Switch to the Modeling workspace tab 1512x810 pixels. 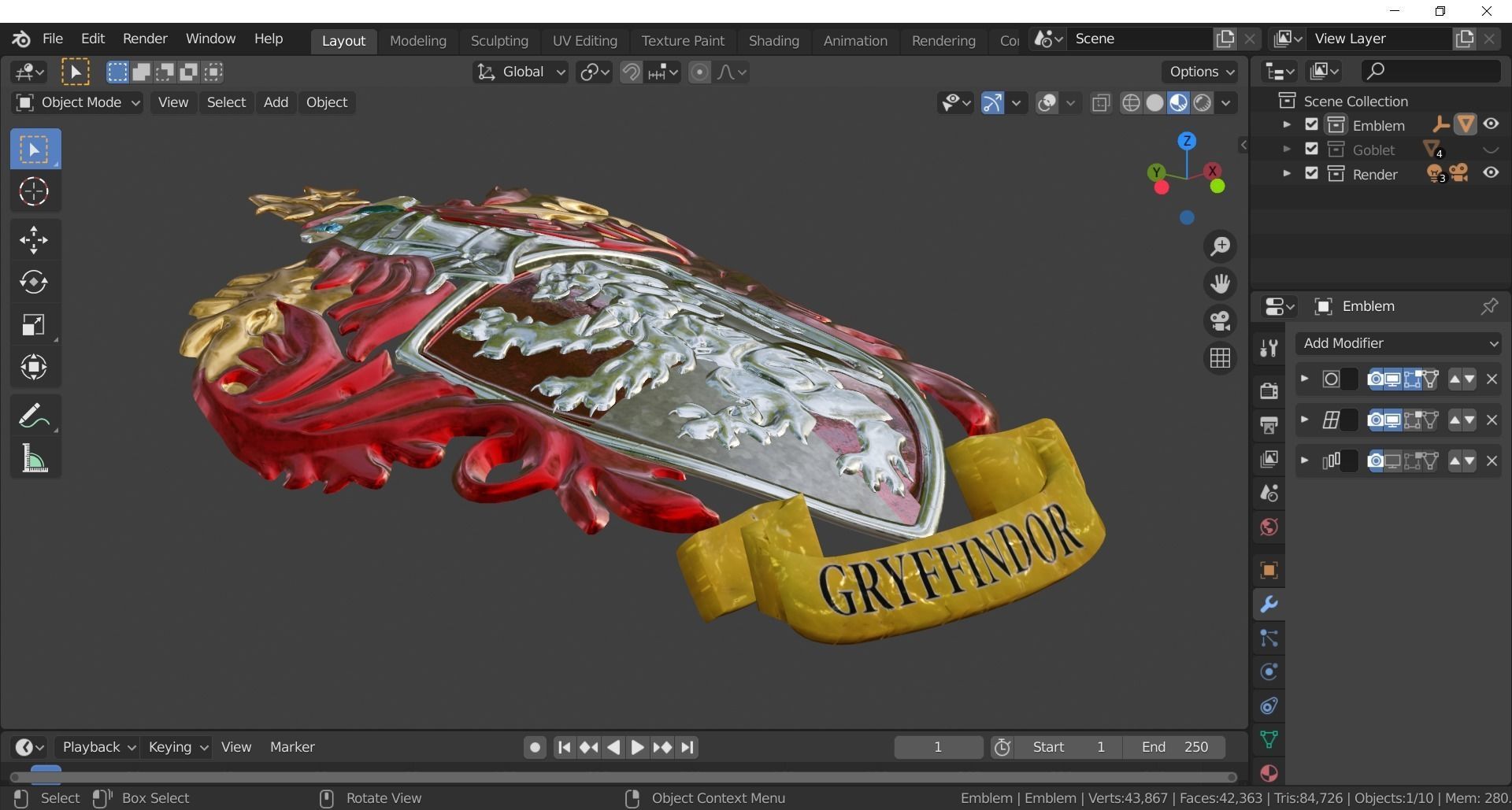(x=417, y=41)
